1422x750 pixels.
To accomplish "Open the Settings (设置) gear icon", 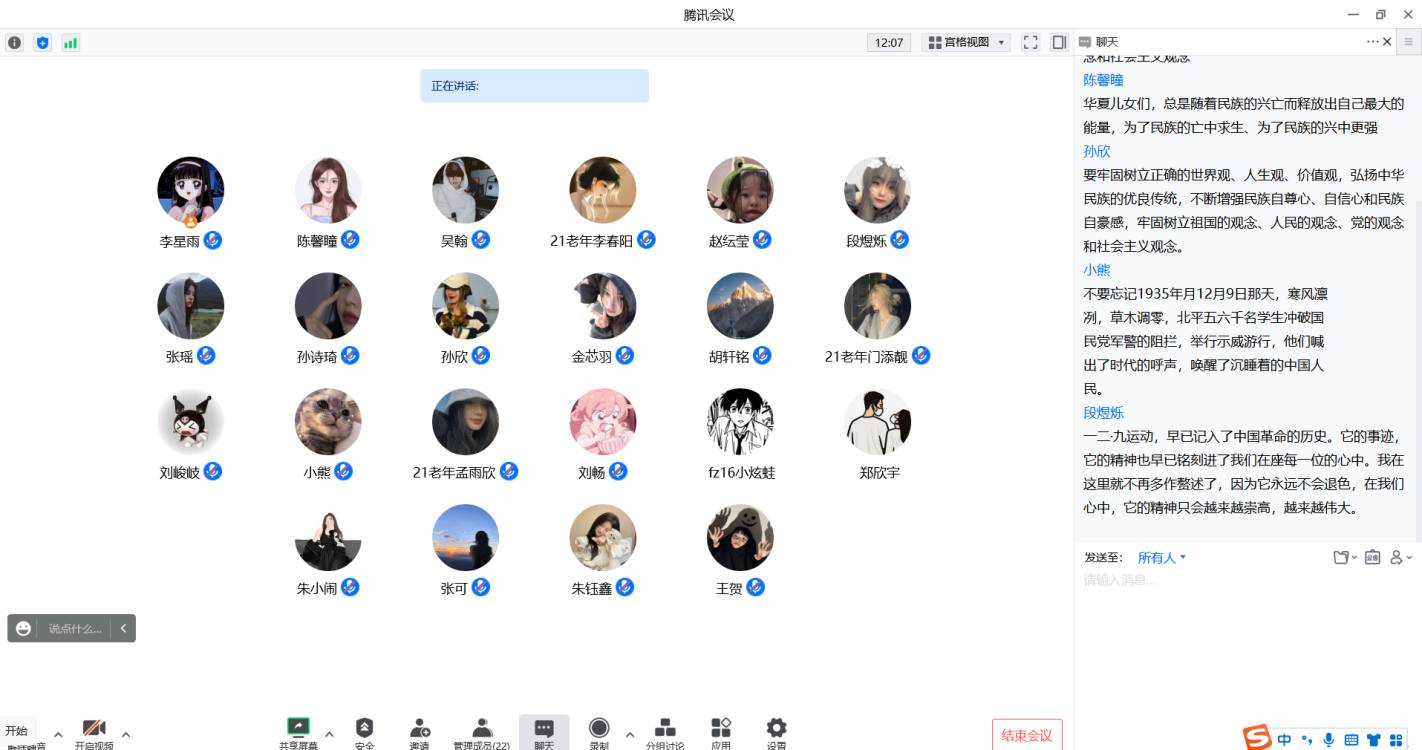I will coord(776,729).
